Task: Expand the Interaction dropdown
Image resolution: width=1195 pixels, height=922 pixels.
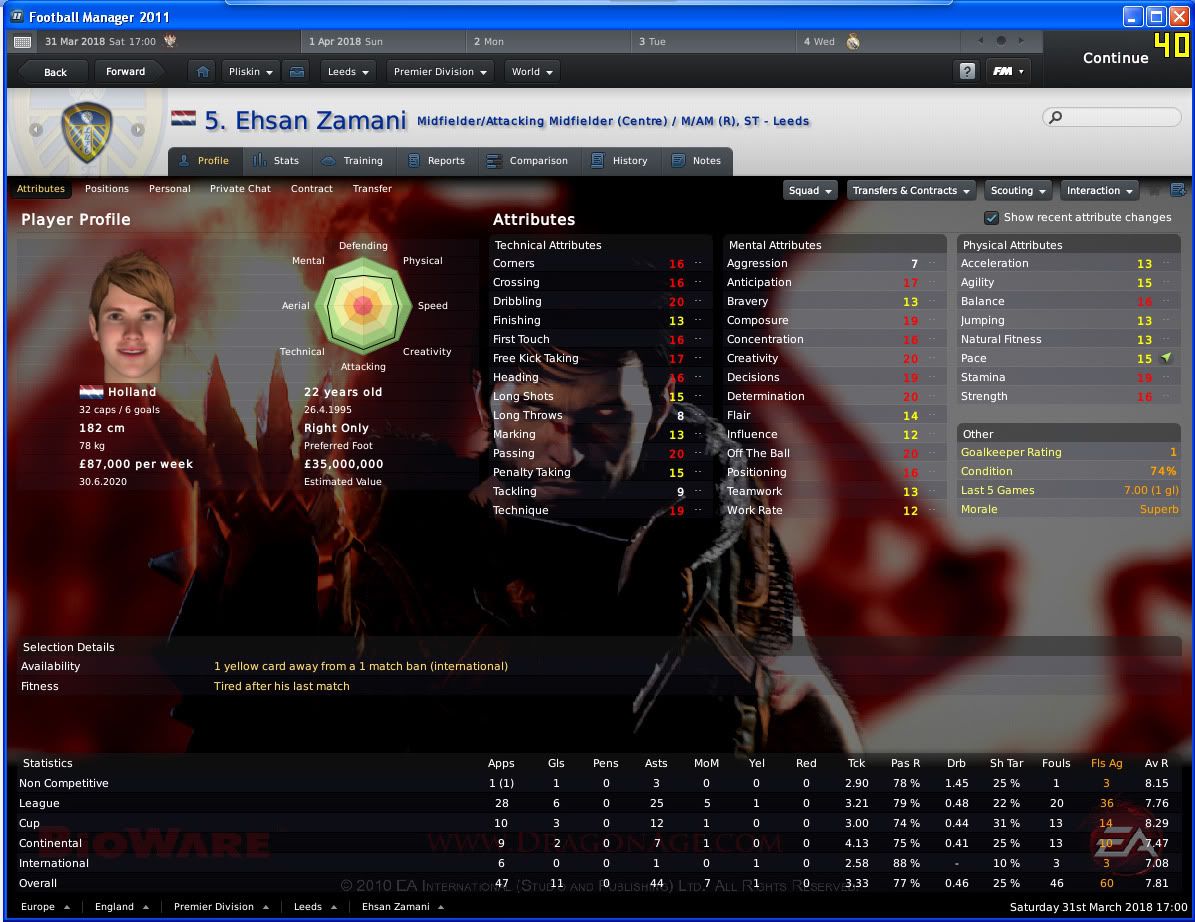Action: (x=1100, y=190)
